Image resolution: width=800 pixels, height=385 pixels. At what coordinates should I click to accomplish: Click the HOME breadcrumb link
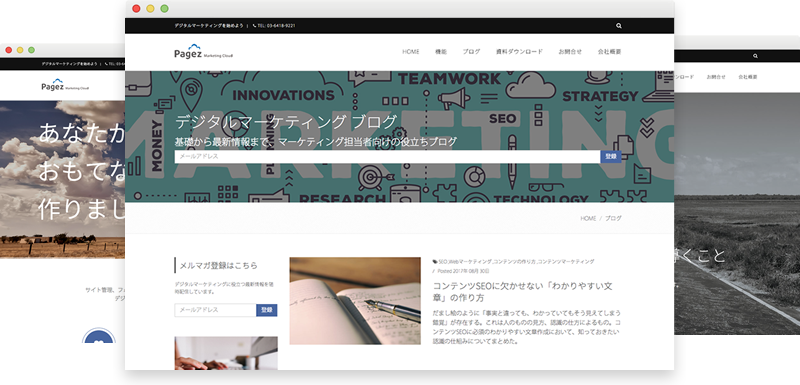(x=588, y=218)
